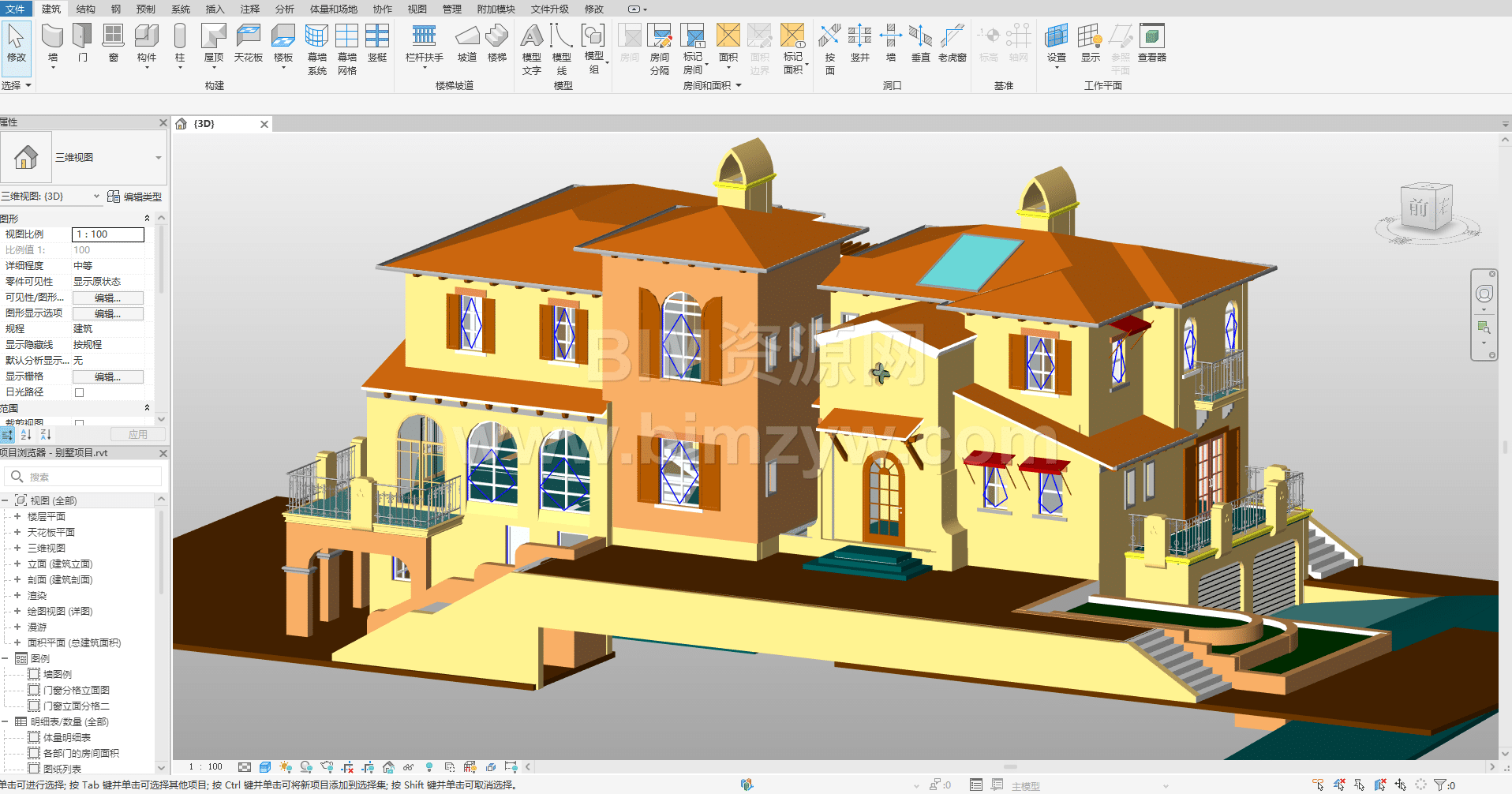
Task: Open the 查看器 work plane viewer
Action: point(1151,43)
